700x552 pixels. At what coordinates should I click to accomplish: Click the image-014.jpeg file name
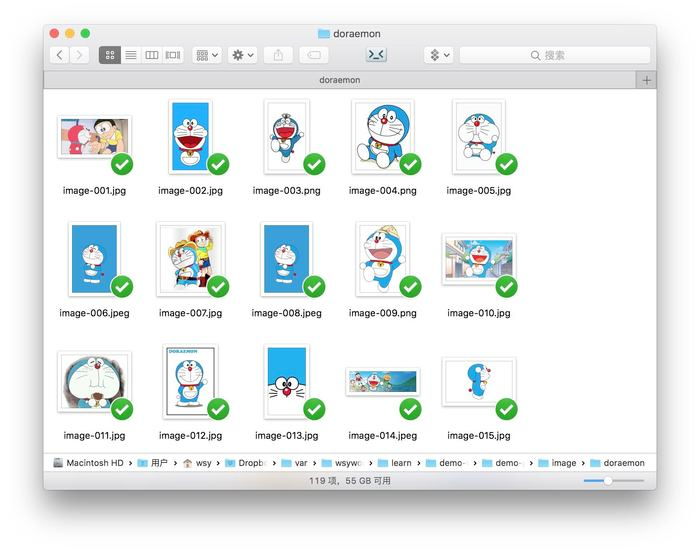coord(383,435)
